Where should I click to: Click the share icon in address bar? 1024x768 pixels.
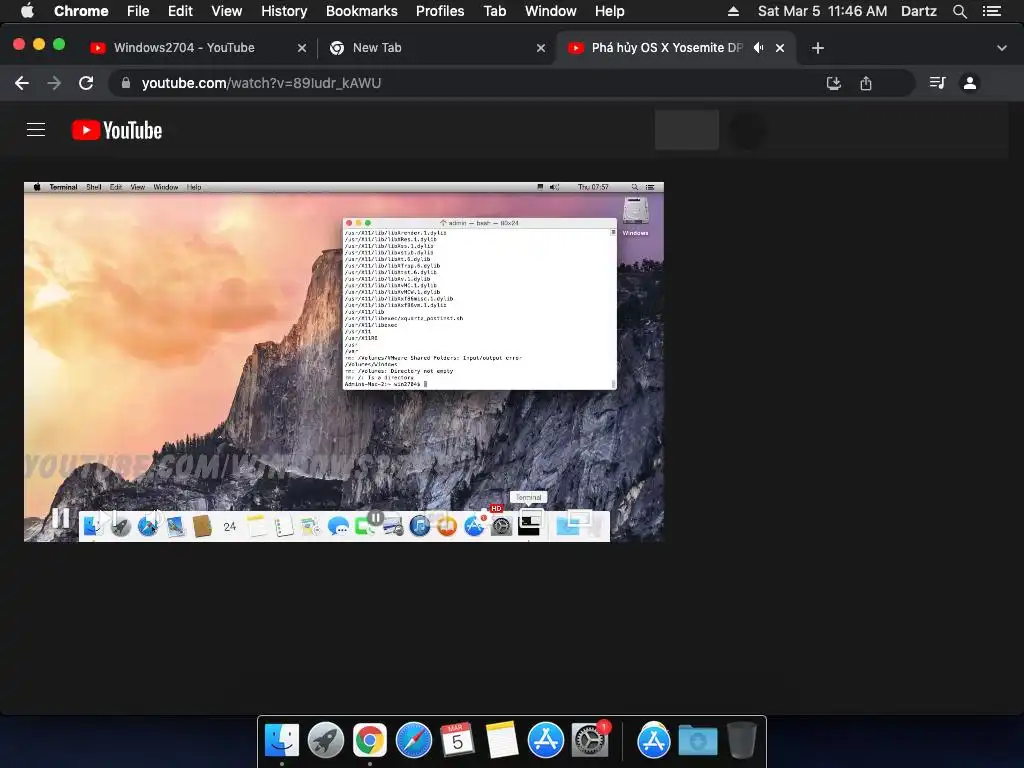click(866, 83)
